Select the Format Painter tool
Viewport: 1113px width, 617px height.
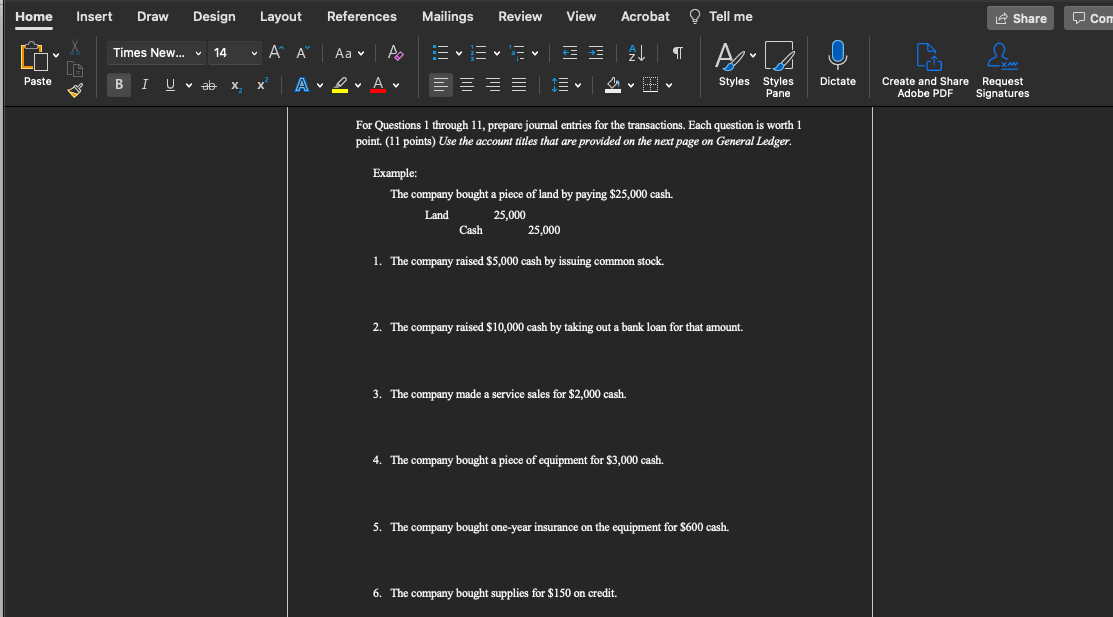pos(74,90)
